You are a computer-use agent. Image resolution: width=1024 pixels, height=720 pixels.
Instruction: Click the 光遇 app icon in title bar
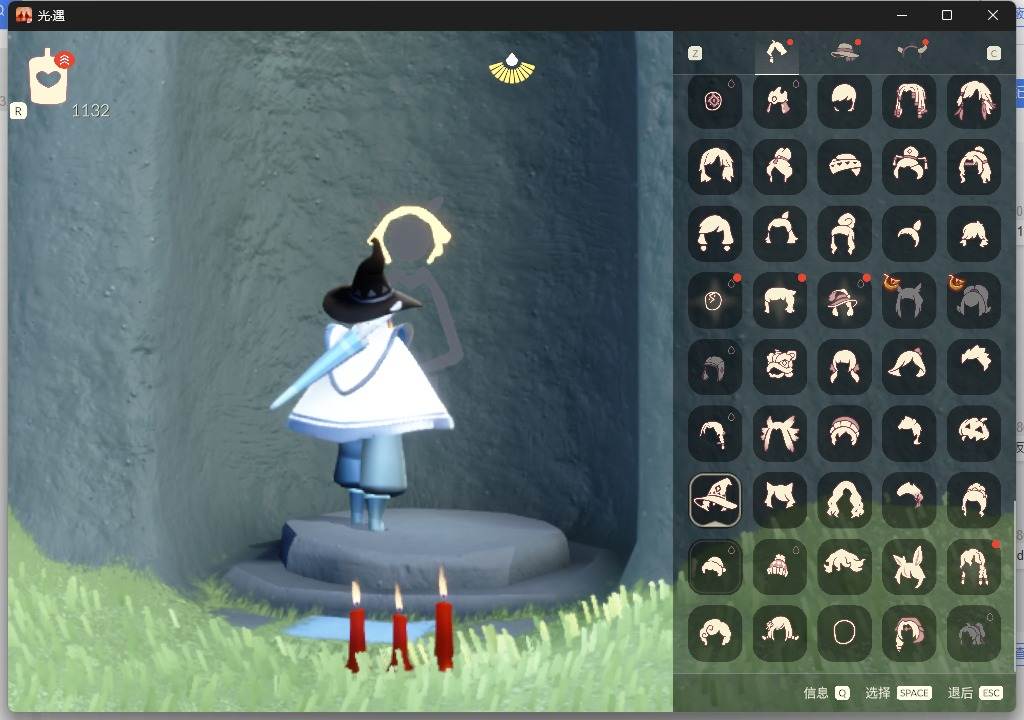coord(24,15)
